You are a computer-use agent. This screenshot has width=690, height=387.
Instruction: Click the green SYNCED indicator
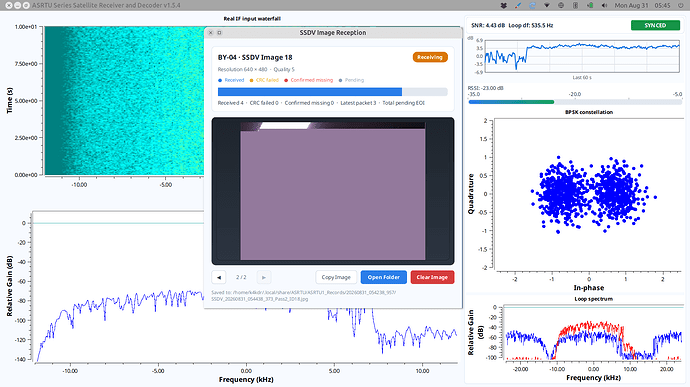[x=655, y=25]
